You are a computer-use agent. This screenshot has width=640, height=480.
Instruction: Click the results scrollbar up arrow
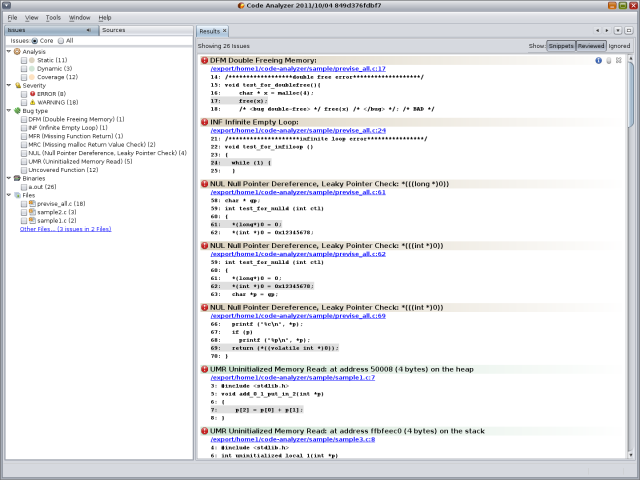[631, 58]
